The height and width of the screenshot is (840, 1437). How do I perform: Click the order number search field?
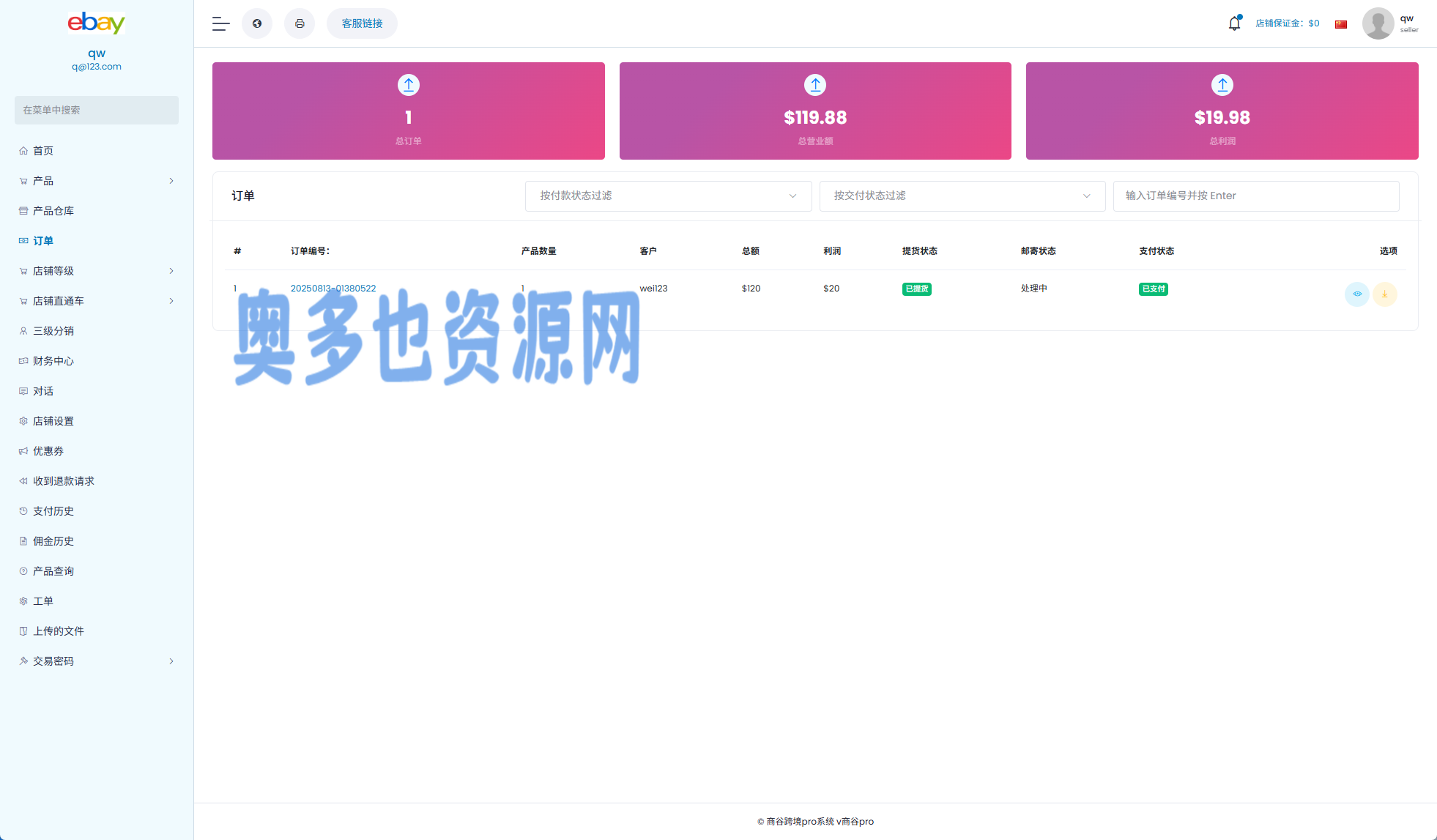tap(1255, 196)
